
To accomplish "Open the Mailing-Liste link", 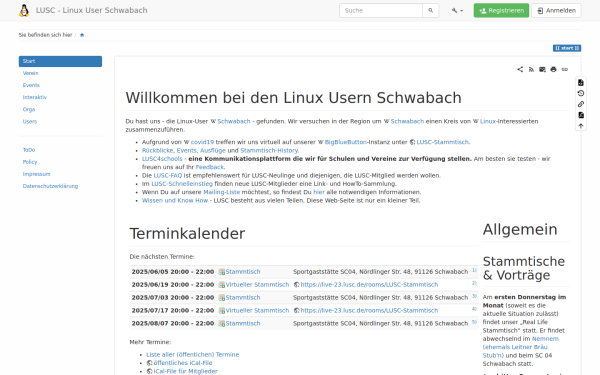I will (222, 192).
